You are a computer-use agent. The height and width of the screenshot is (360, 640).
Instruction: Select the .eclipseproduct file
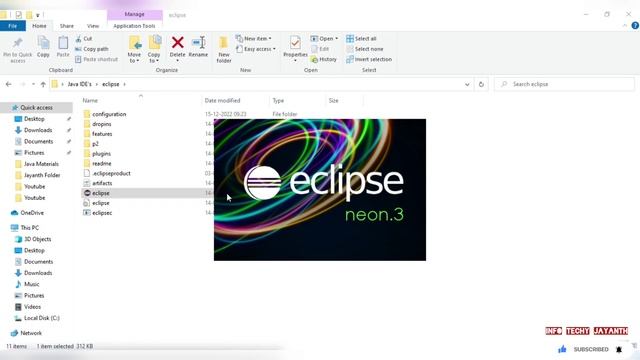[x=107, y=173]
